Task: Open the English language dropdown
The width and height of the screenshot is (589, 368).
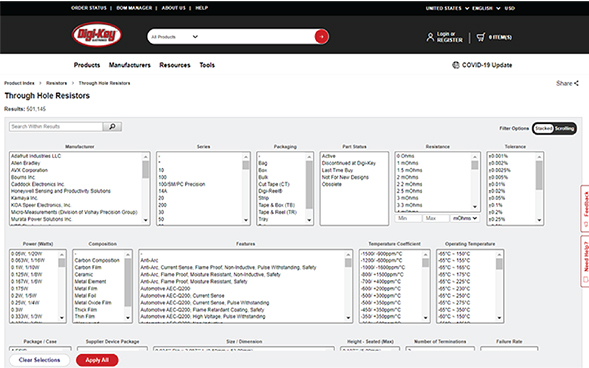Action: click(486, 8)
